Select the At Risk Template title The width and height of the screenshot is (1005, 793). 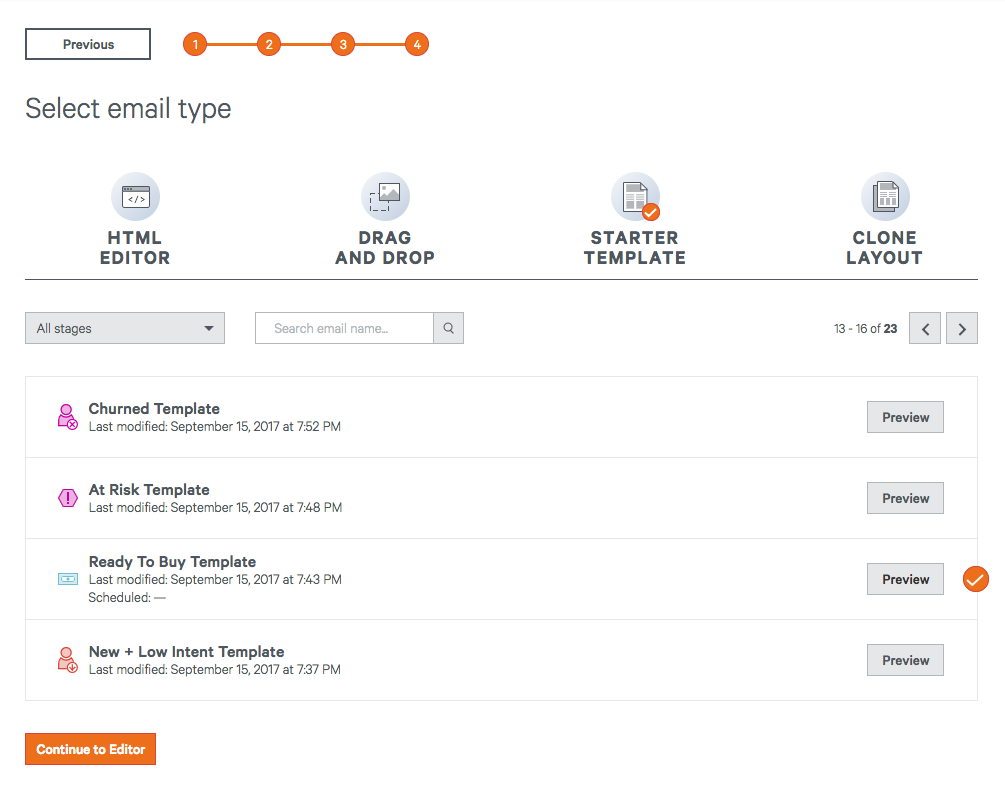coord(149,489)
